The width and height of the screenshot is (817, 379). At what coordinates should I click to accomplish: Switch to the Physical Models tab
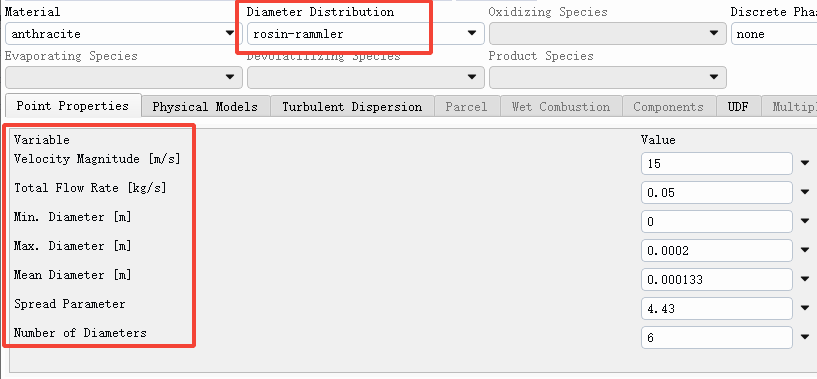pos(205,107)
